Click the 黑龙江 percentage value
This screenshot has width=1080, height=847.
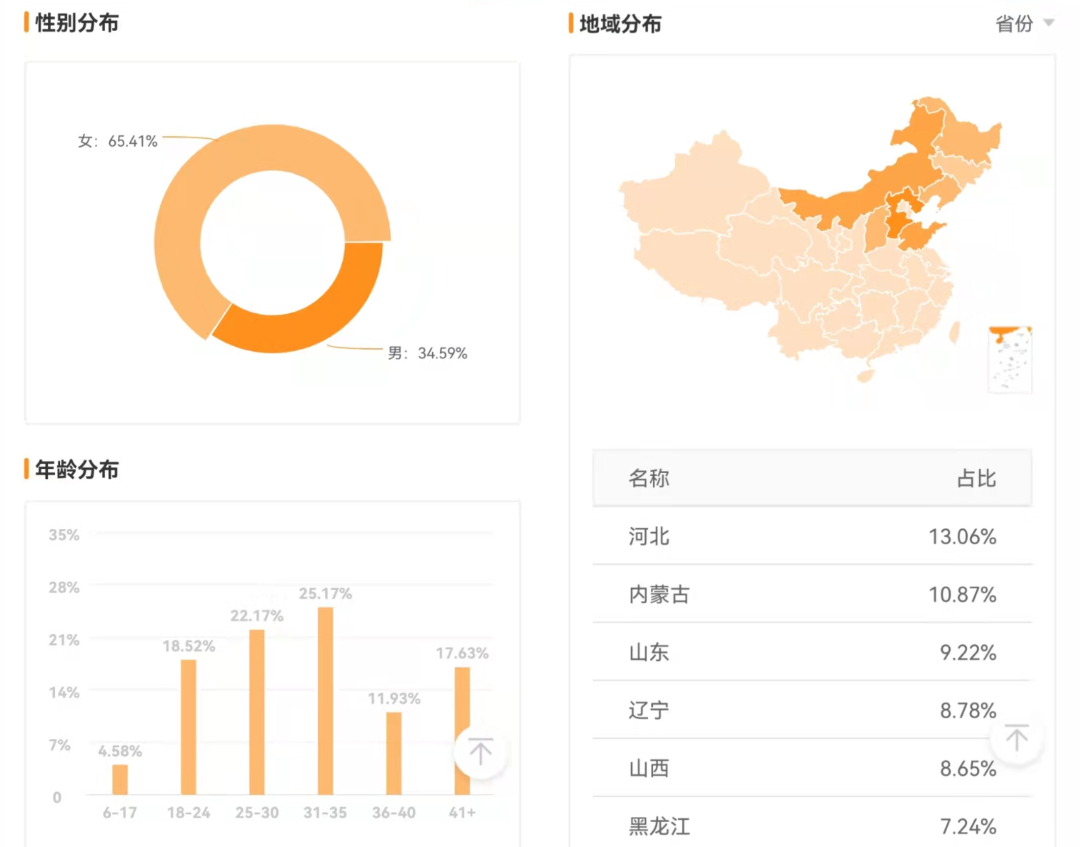(x=968, y=826)
